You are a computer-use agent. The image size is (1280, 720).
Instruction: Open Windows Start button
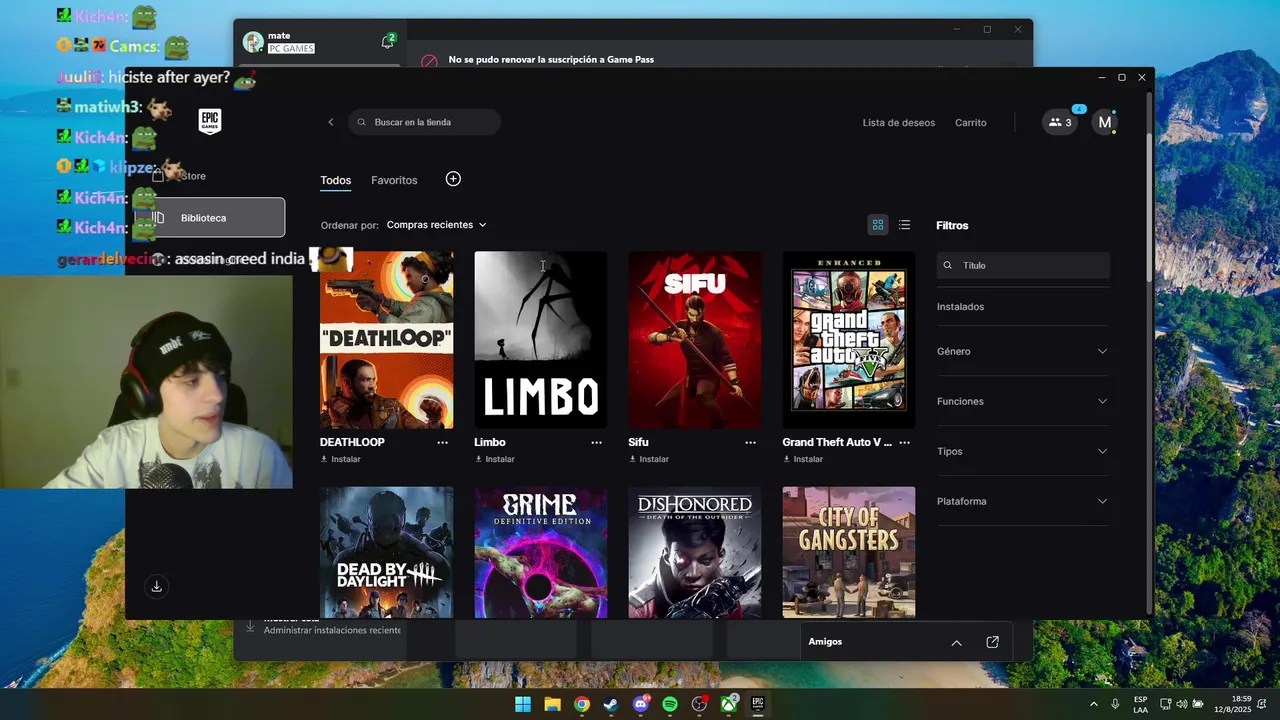(x=523, y=704)
